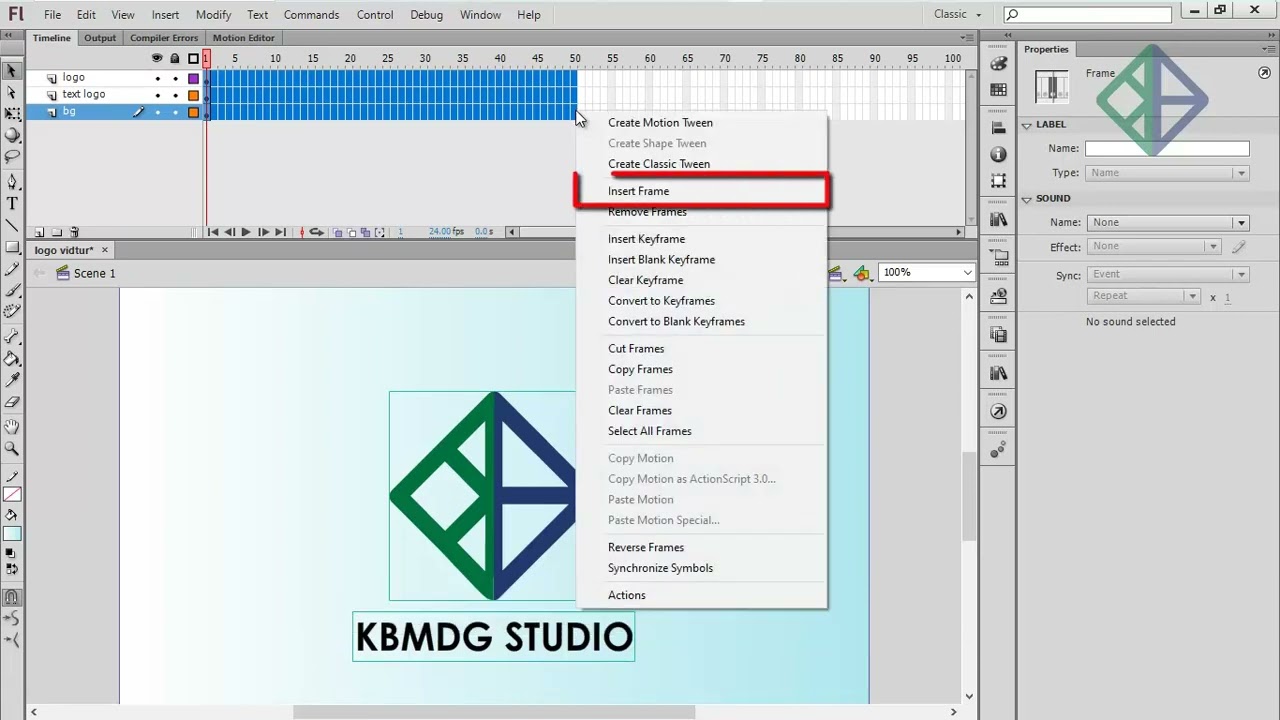Image resolution: width=1280 pixels, height=720 pixels.
Task: Open the Label Type dropdown
Action: tap(1167, 173)
